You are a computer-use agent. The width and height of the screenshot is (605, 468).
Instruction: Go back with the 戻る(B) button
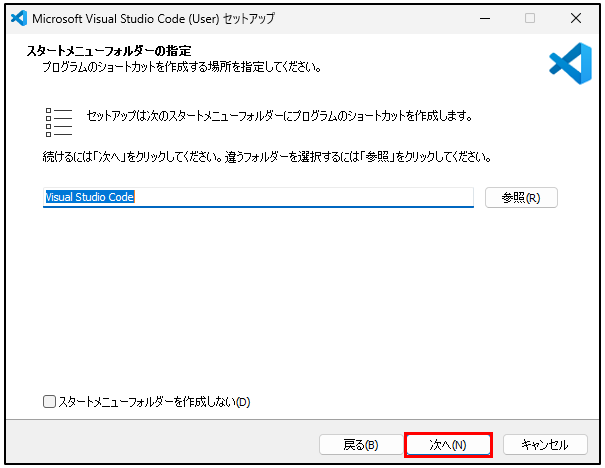tap(360, 444)
